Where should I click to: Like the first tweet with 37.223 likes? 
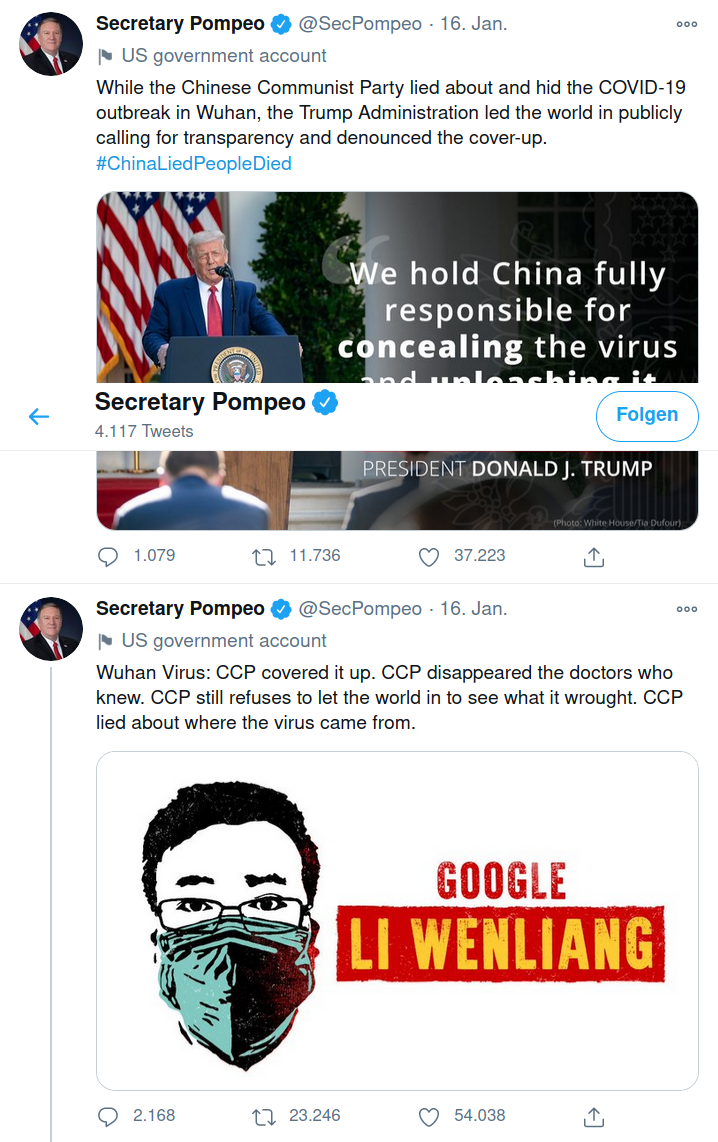pyautogui.click(x=429, y=557)
